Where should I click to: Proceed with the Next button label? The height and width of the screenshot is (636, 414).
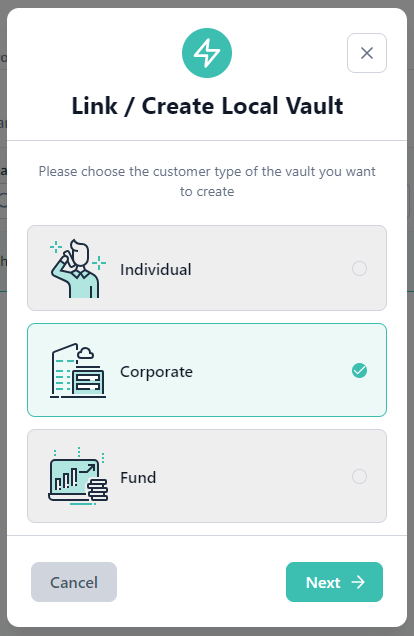(323, 582)
